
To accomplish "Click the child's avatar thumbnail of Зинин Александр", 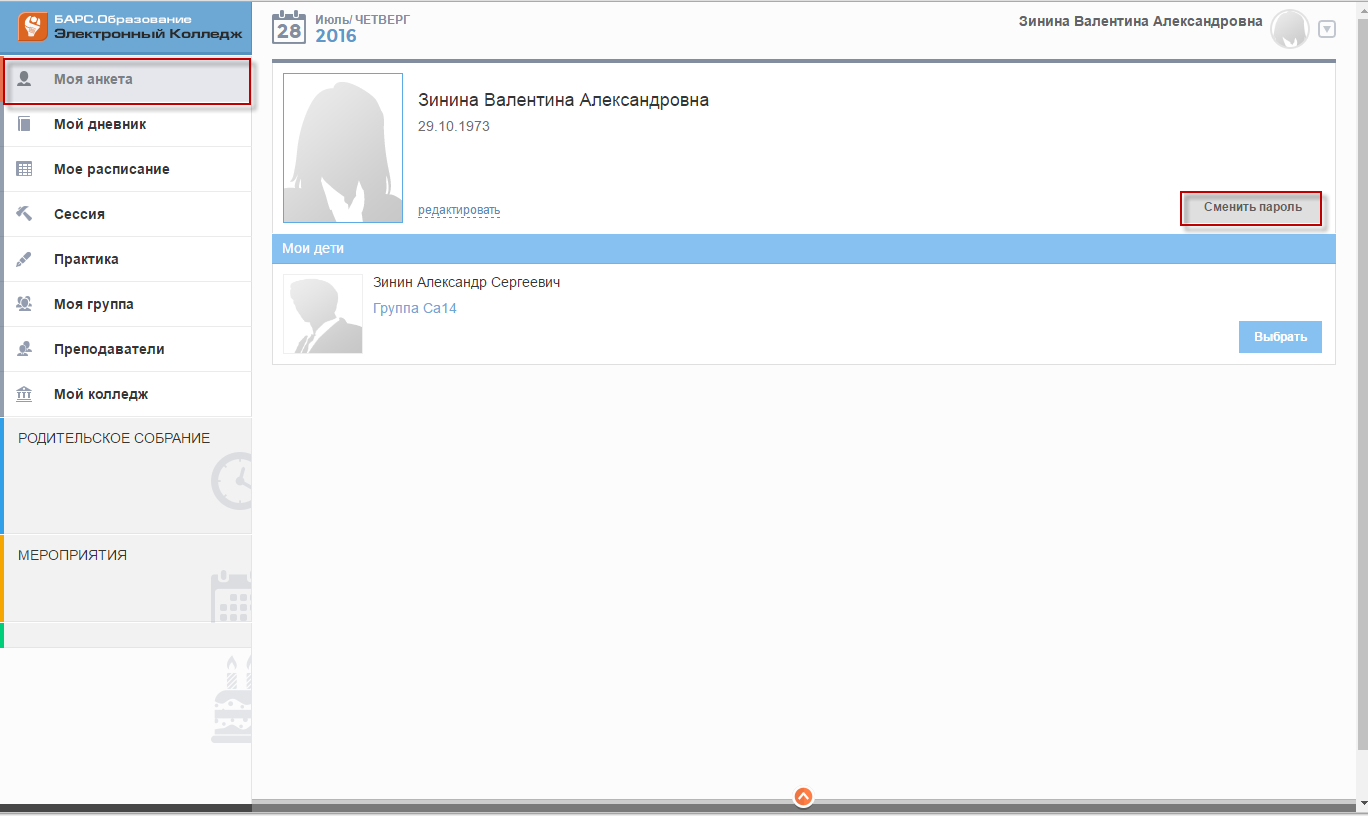I will 323,314.
